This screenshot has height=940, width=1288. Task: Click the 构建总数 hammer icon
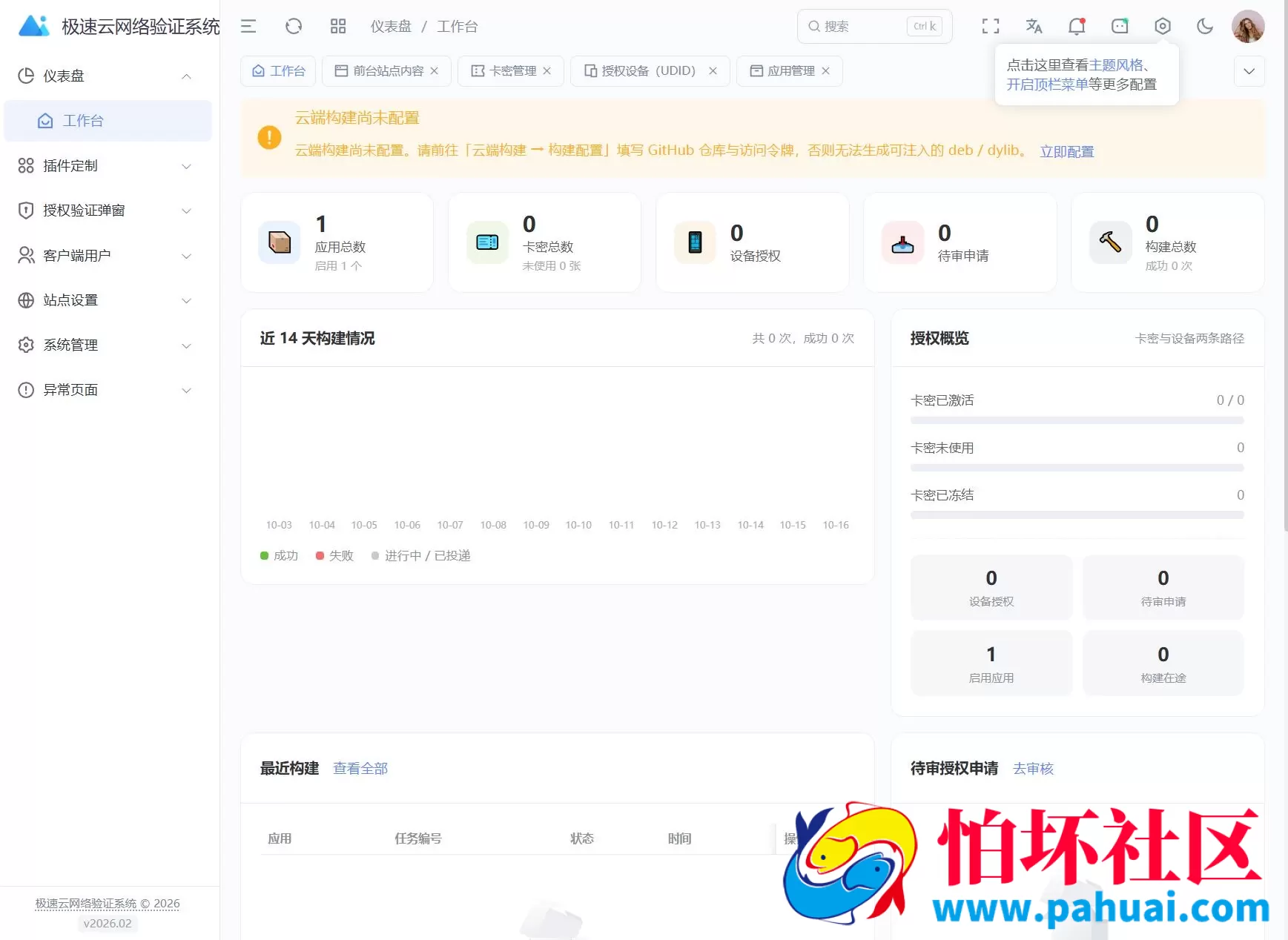point(1110,242)
